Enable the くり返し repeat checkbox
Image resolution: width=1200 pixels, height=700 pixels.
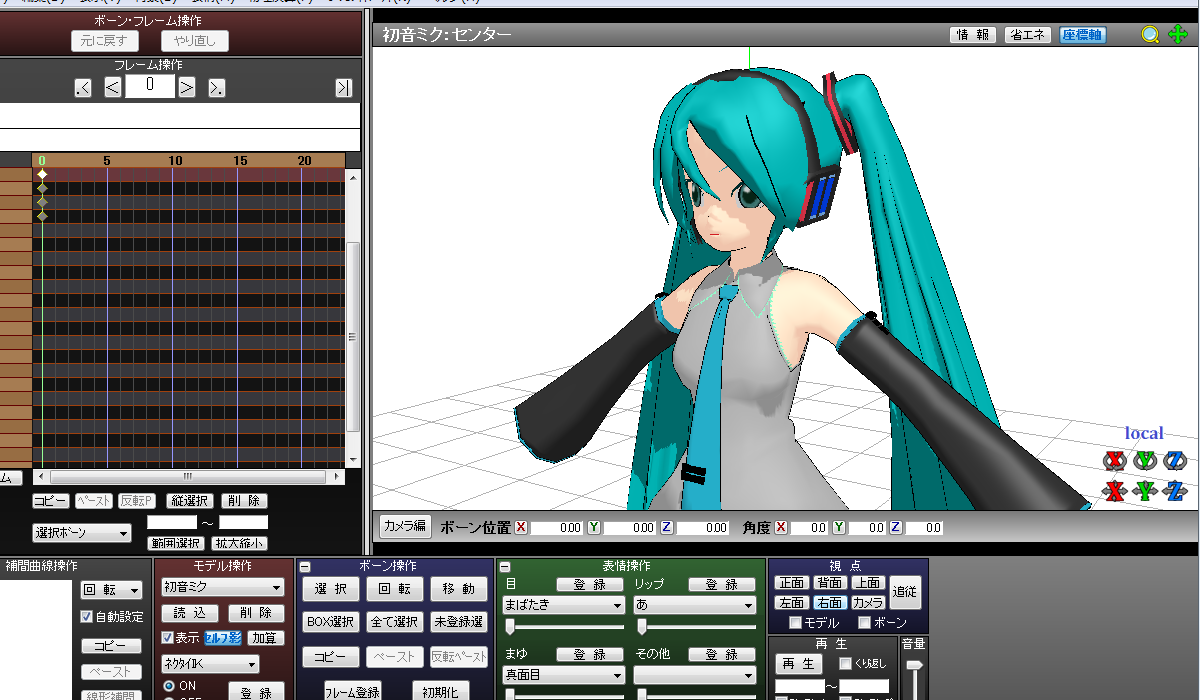coord(845,663)
